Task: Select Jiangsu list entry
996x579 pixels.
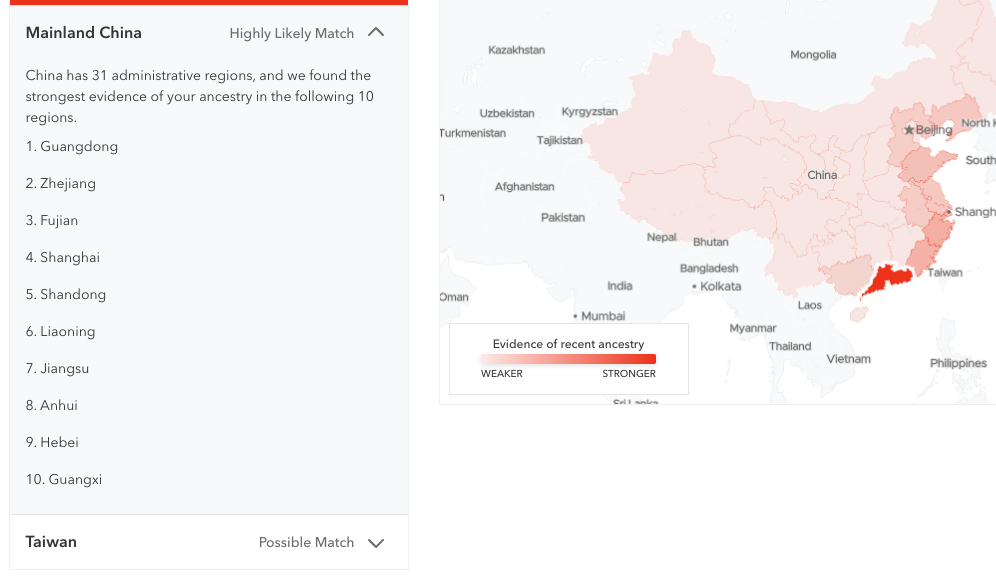Action: coord(57,368)
